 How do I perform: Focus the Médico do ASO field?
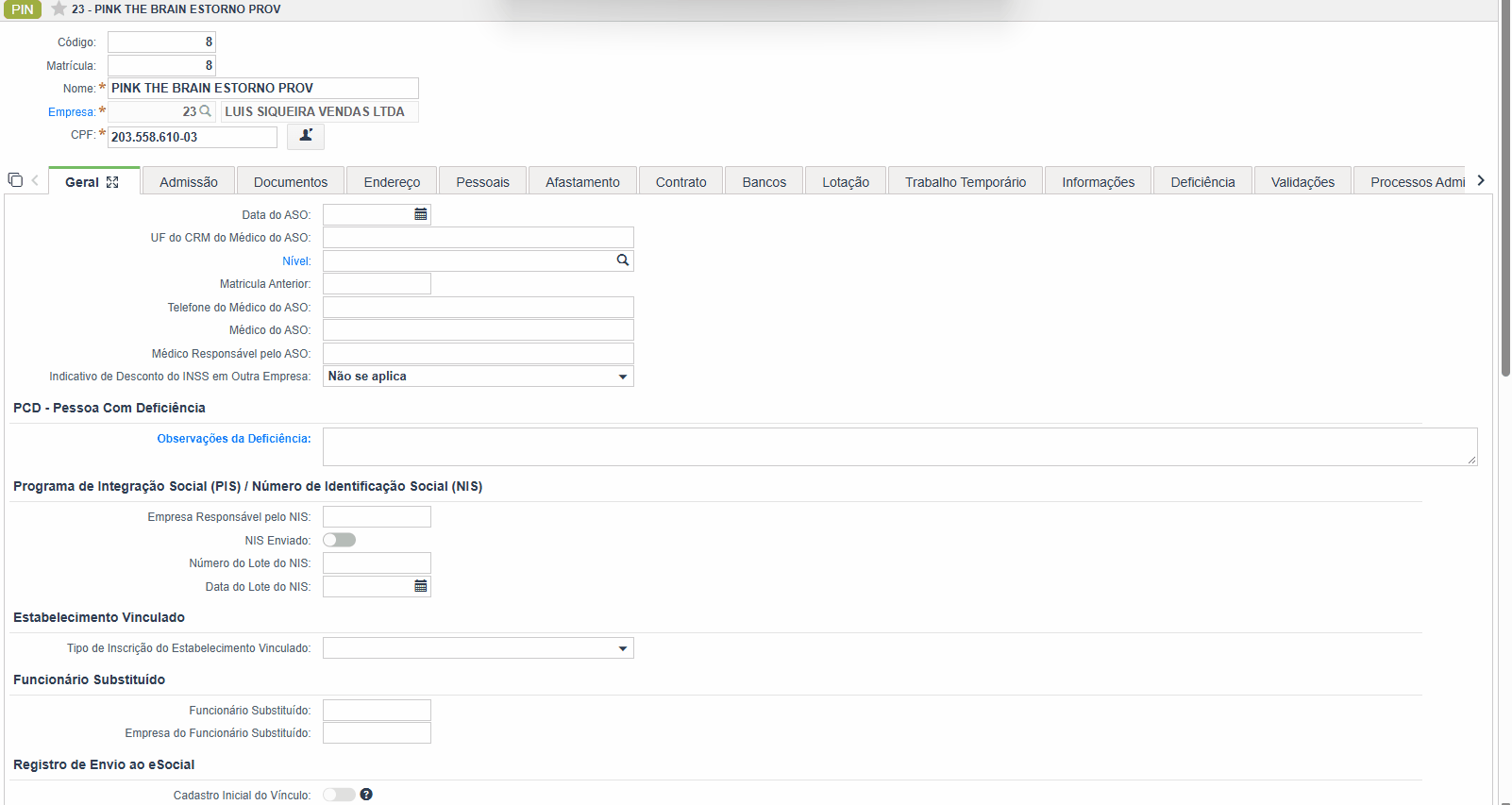[479, 330]
